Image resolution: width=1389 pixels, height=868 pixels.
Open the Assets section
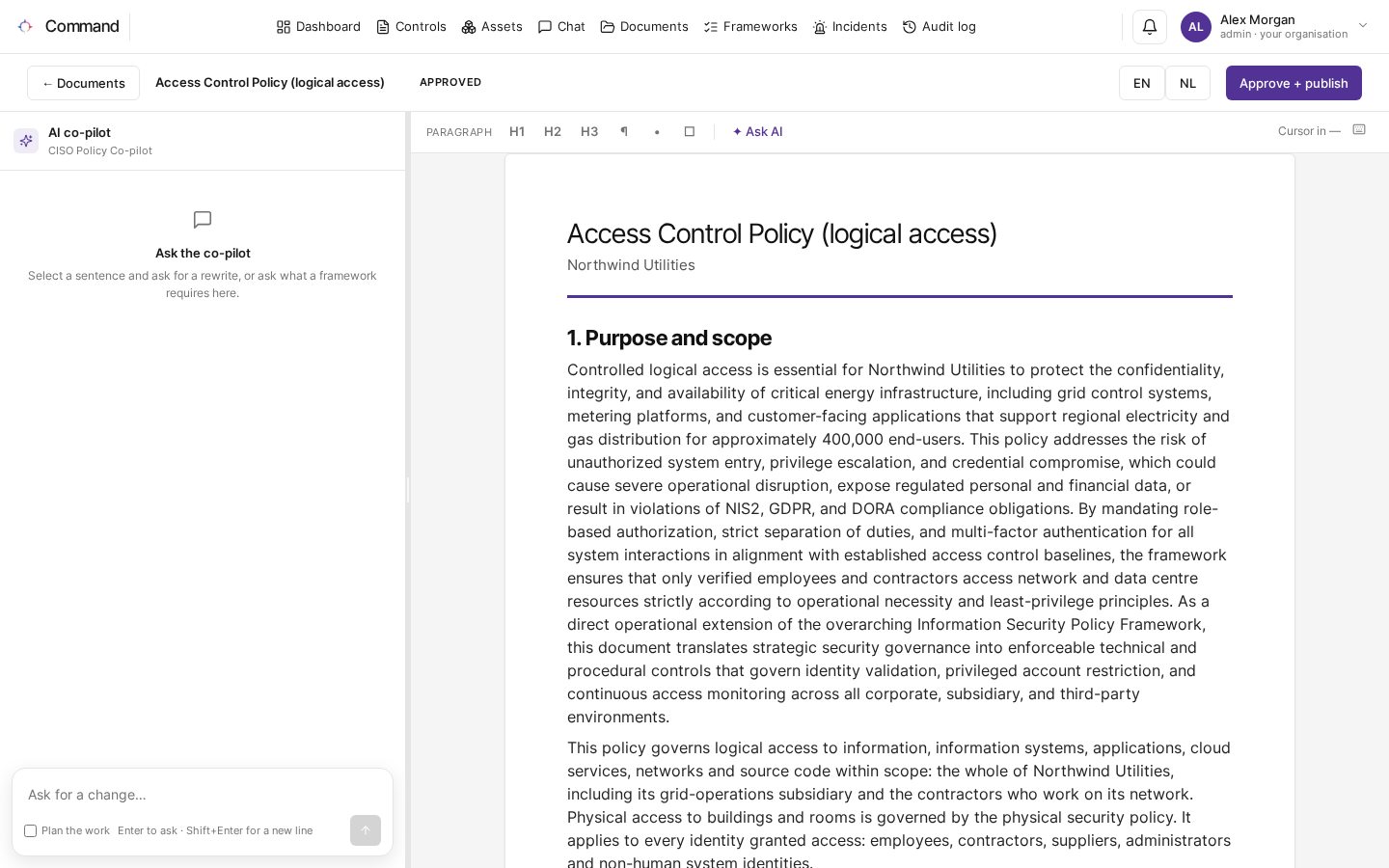coord(492,27)
